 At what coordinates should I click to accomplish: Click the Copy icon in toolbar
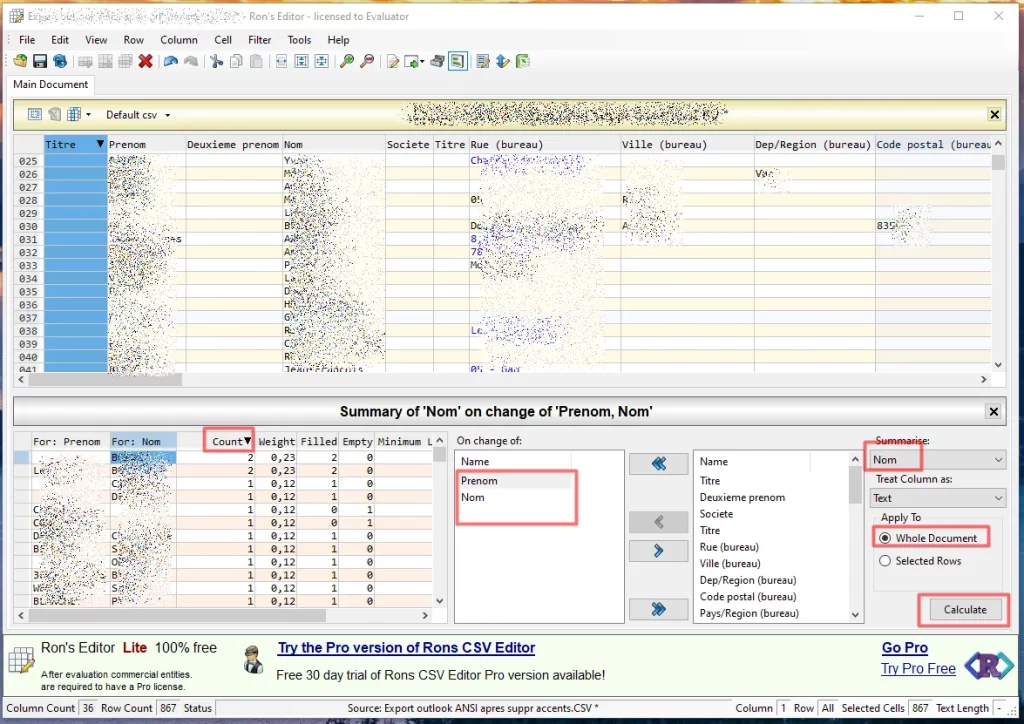236,61
